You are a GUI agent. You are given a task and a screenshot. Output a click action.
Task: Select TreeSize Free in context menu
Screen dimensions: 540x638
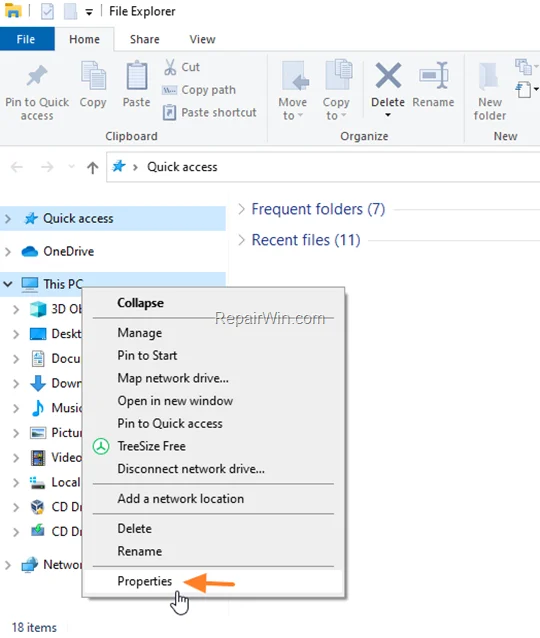(x=151, y=446)
